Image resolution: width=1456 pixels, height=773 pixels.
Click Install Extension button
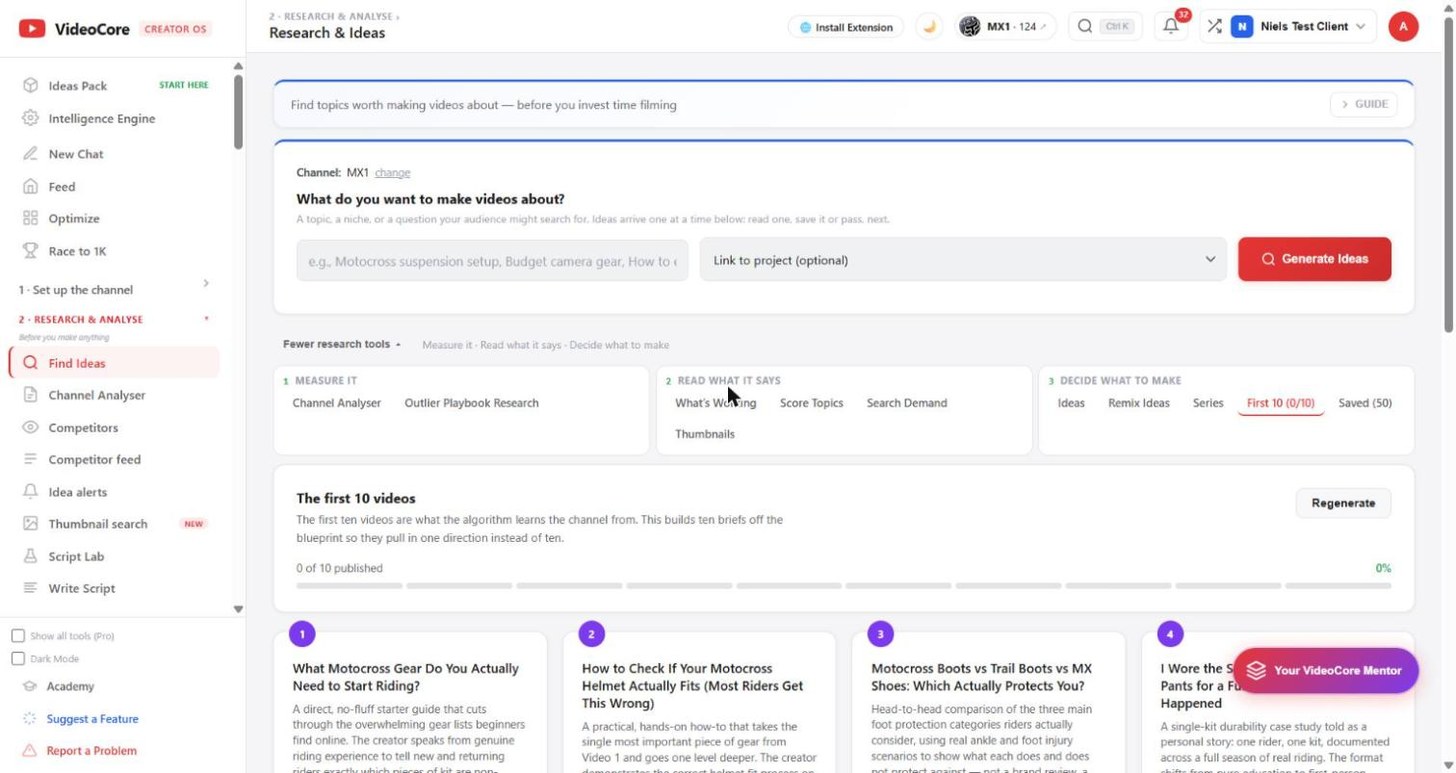tap(846, 27)
